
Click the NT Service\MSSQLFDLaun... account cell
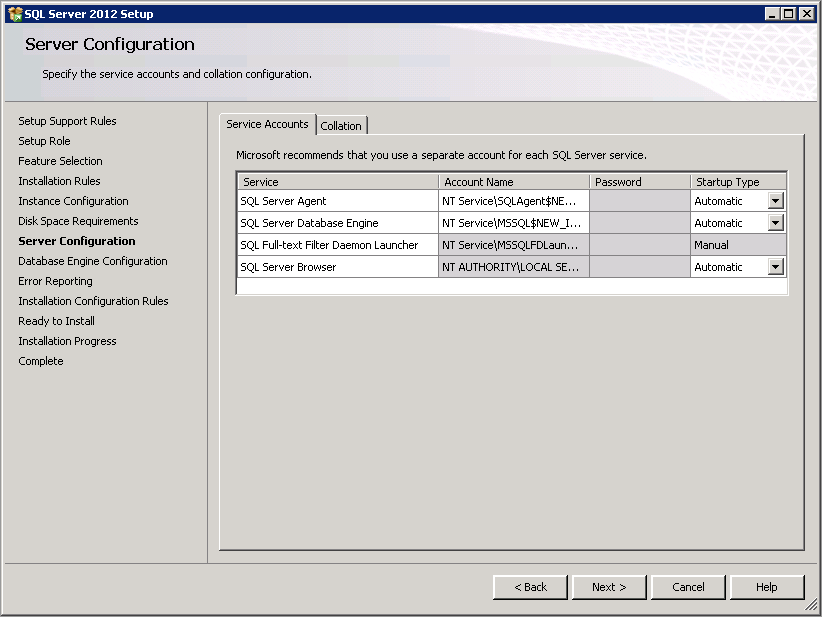coord(514,245)
